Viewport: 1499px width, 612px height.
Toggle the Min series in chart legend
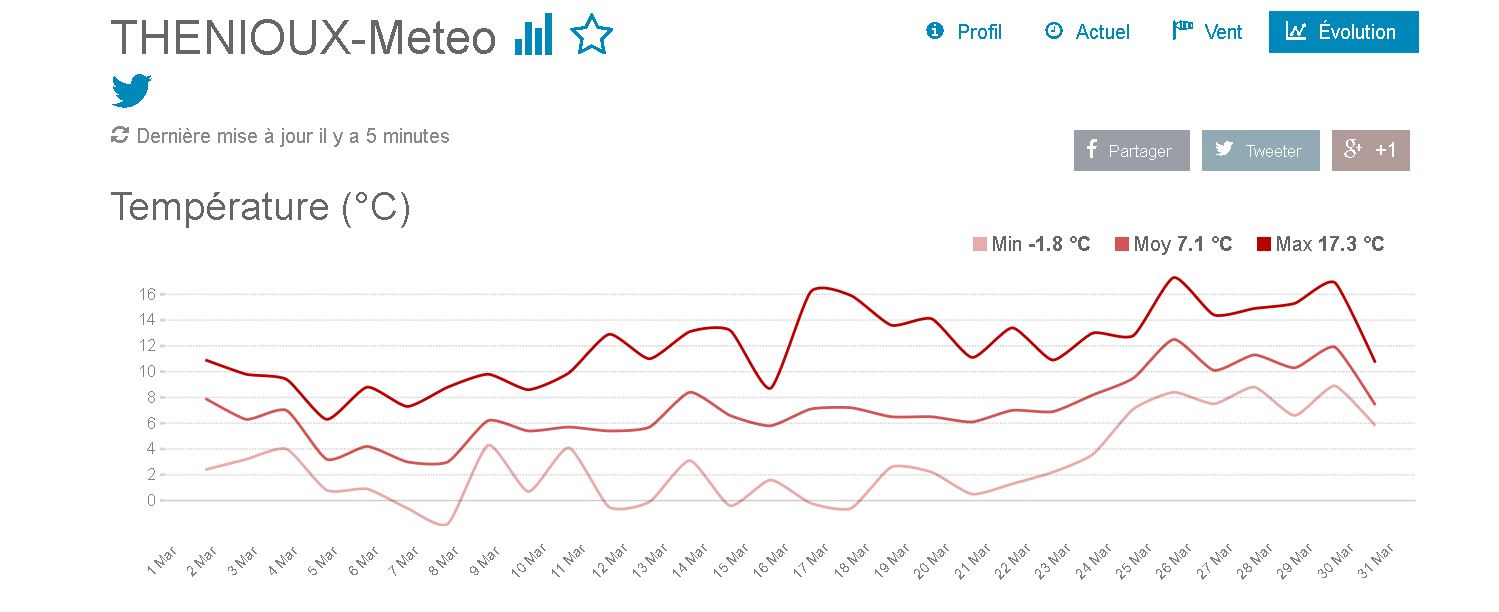click(x=1031, y=244)
